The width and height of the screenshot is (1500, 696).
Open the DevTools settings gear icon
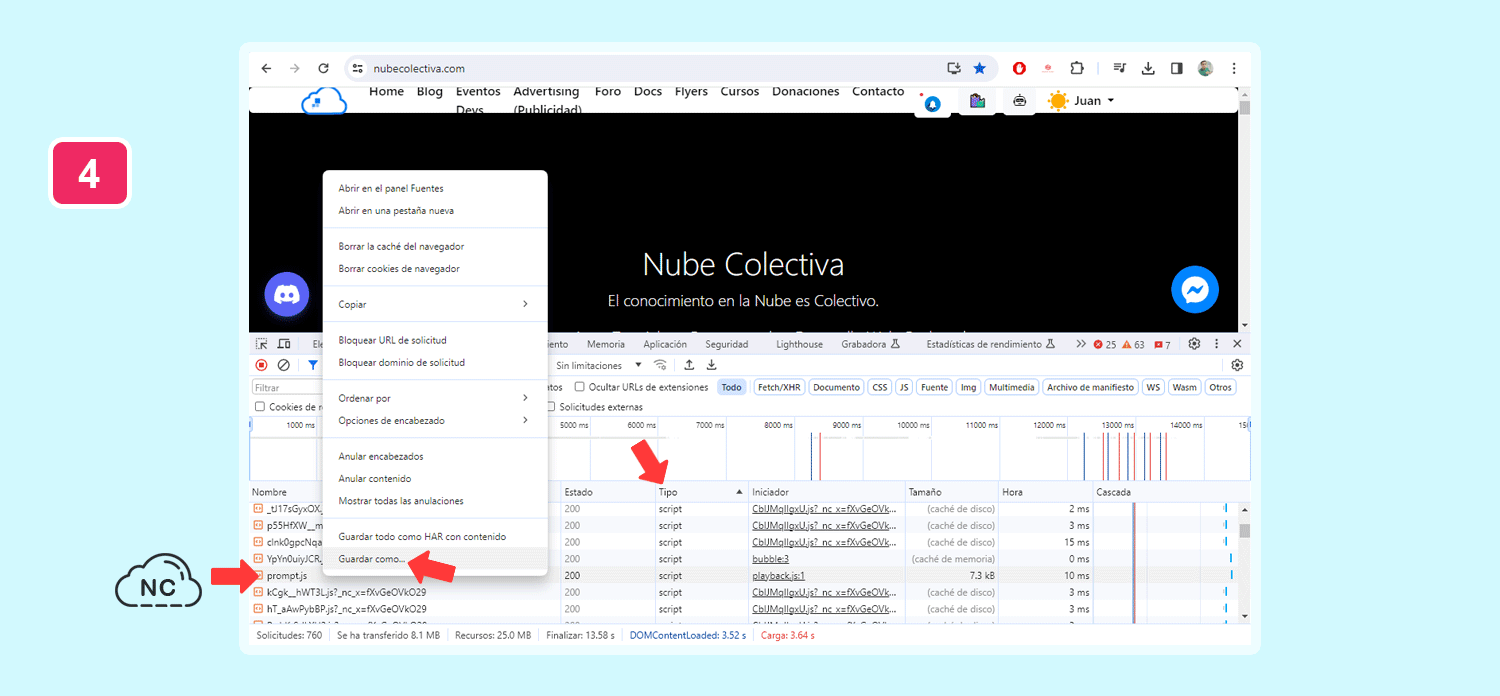pyautogui.click(x=1194, y=344)
